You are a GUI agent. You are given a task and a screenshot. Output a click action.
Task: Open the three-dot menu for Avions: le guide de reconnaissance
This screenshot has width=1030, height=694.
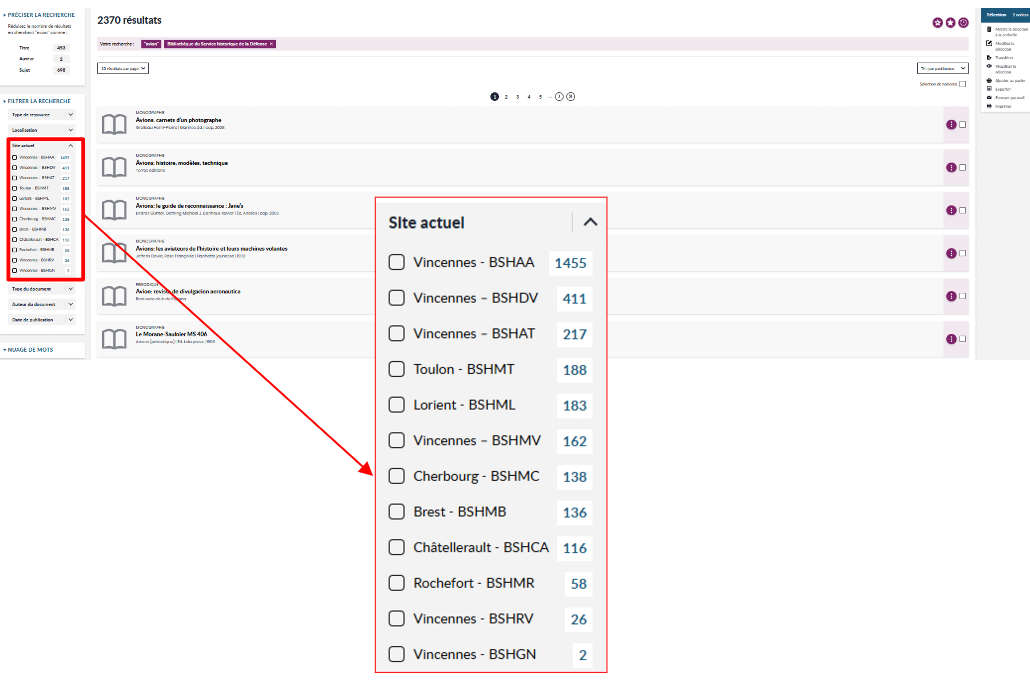pyautogui.click(x=951, y=210)
